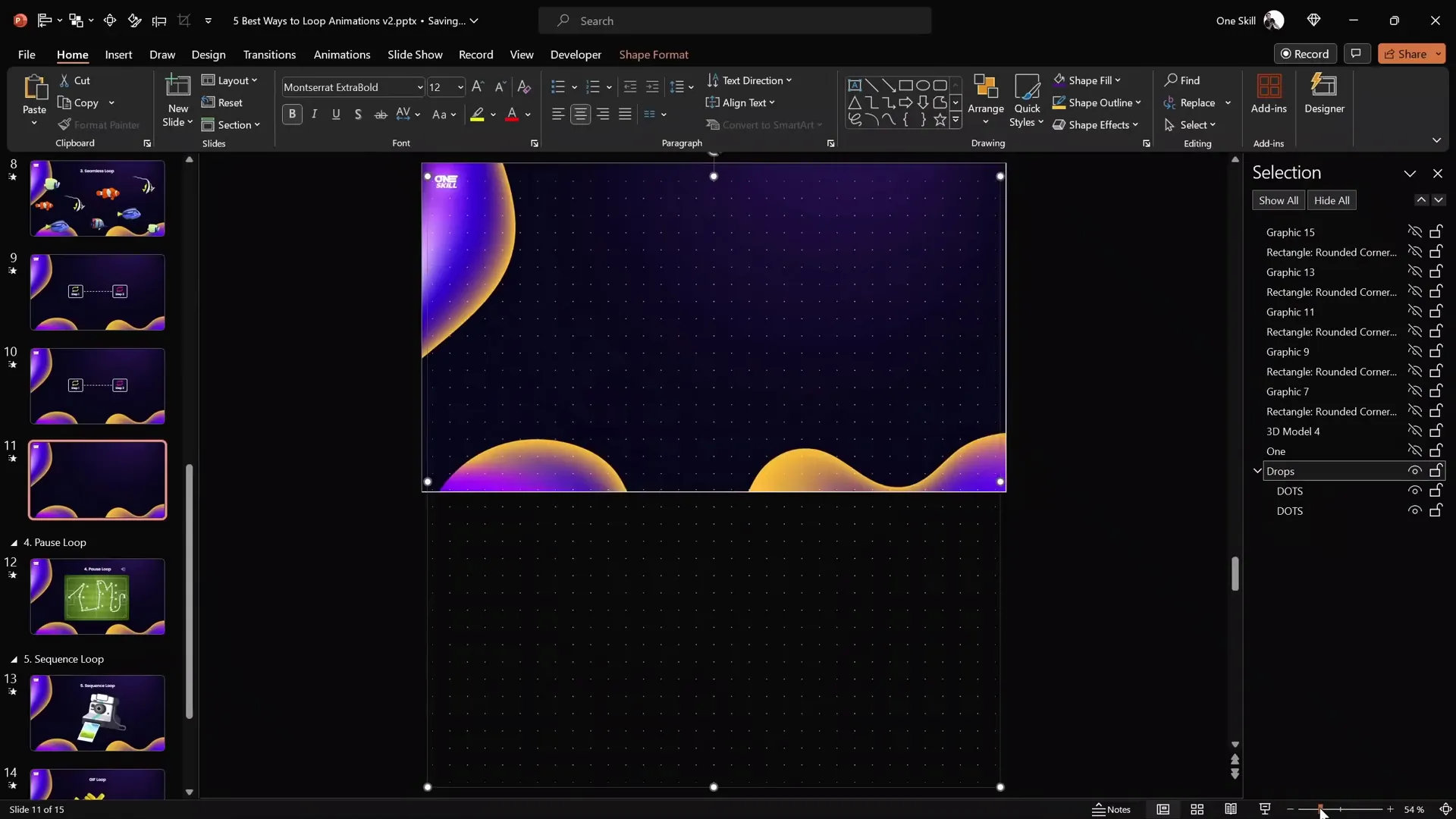Justify text alignment

(x=625, y=114)
